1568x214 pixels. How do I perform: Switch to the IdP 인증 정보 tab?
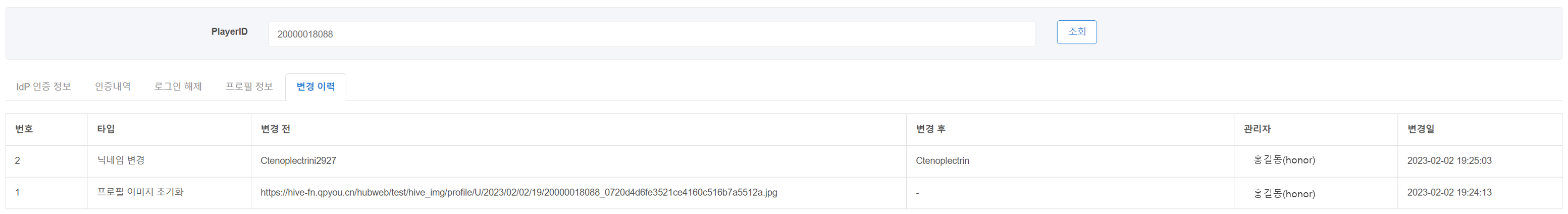tap(44, 87)
